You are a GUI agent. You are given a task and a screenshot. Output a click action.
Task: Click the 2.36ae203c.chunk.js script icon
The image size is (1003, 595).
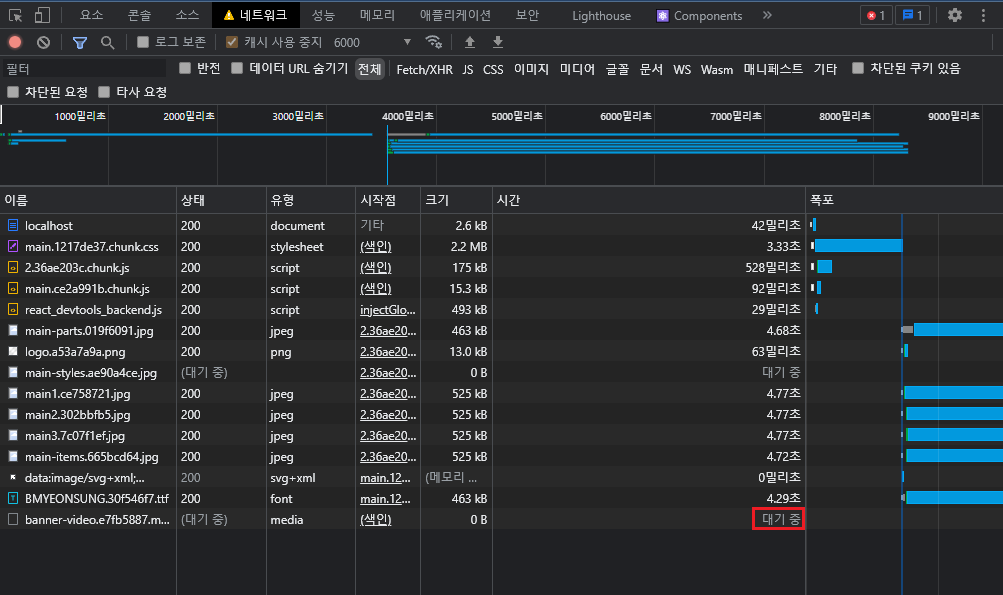click(x=13, y=267)
